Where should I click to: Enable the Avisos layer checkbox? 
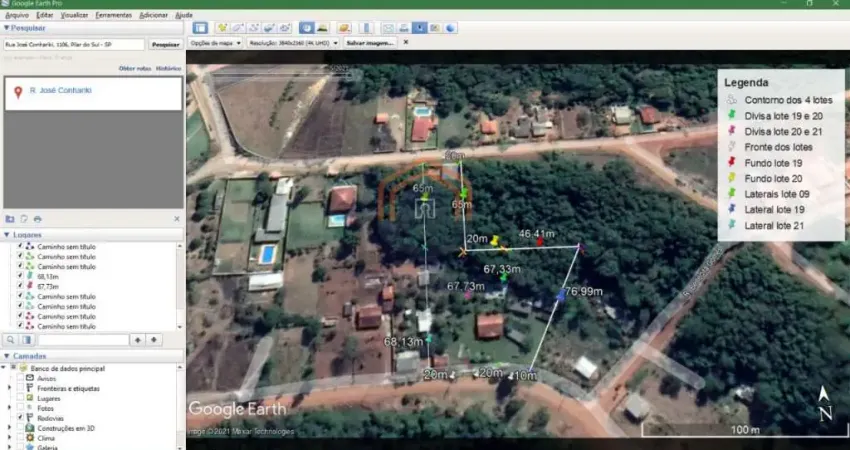(20, 378)
